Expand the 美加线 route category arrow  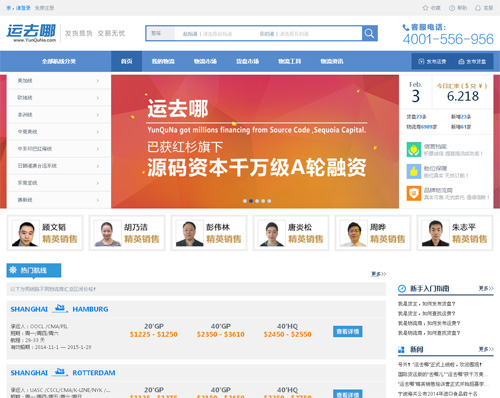pos(98,81)
